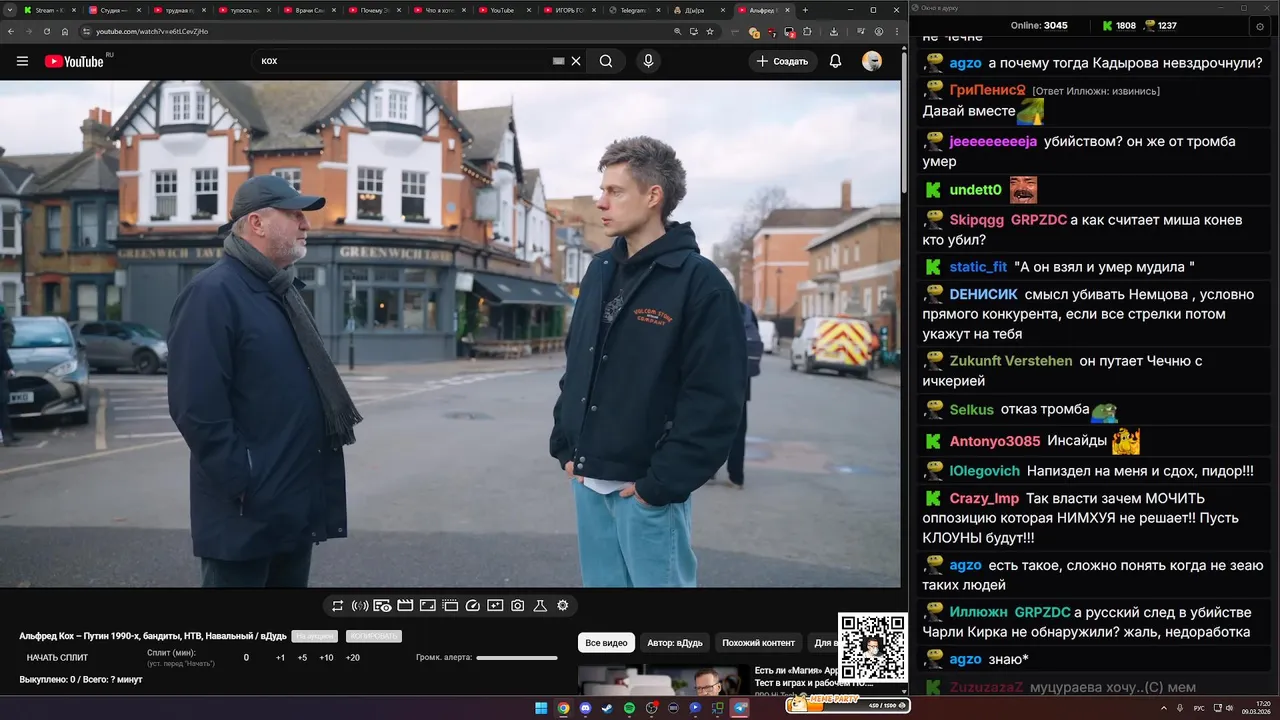Screen dimensions: 1280x720
Task: Click the 'GRPZDC' mention in Skipqgg's message
Action: point(1039,219)
